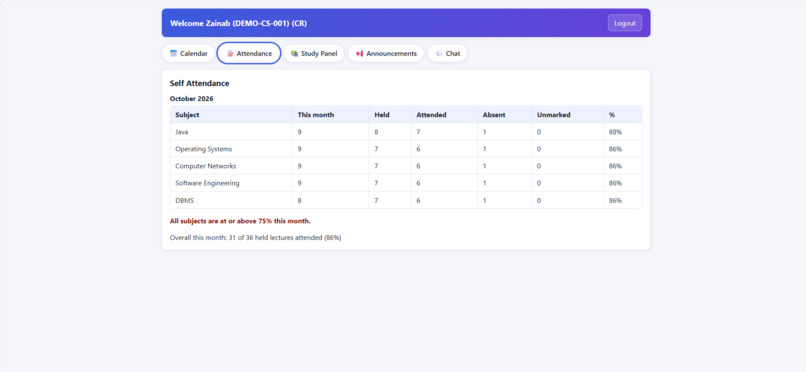Select the Software Engineering subject row
Viewport: 806px width, 372px height.
coord(406,183)
